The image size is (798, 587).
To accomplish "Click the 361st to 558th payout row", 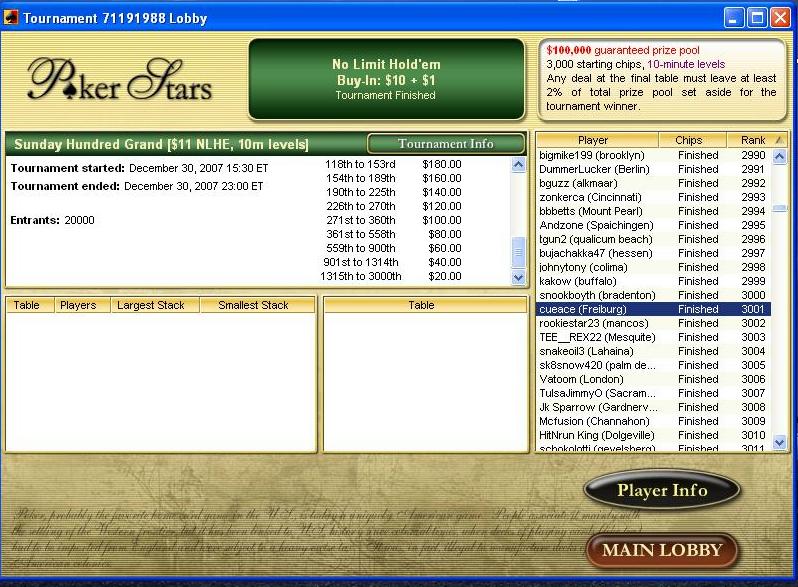I will tap(393, 234).
